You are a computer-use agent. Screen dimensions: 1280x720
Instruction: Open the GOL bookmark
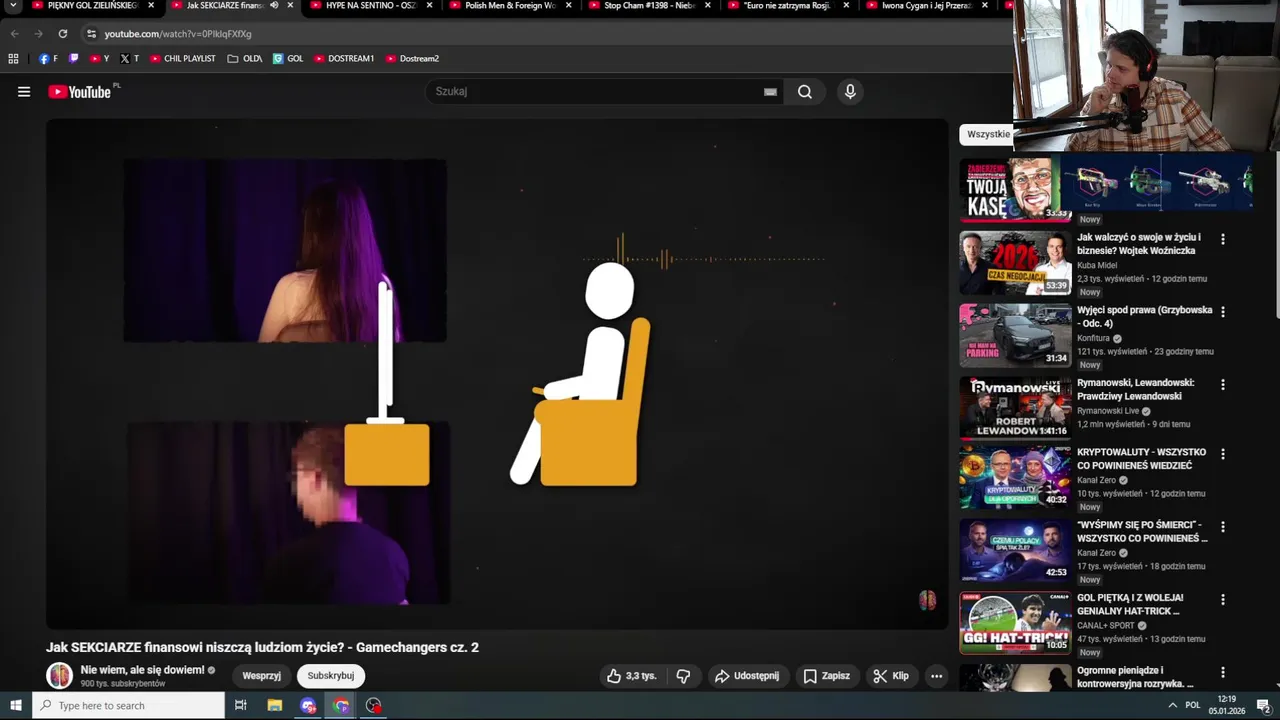pos(288,59)
